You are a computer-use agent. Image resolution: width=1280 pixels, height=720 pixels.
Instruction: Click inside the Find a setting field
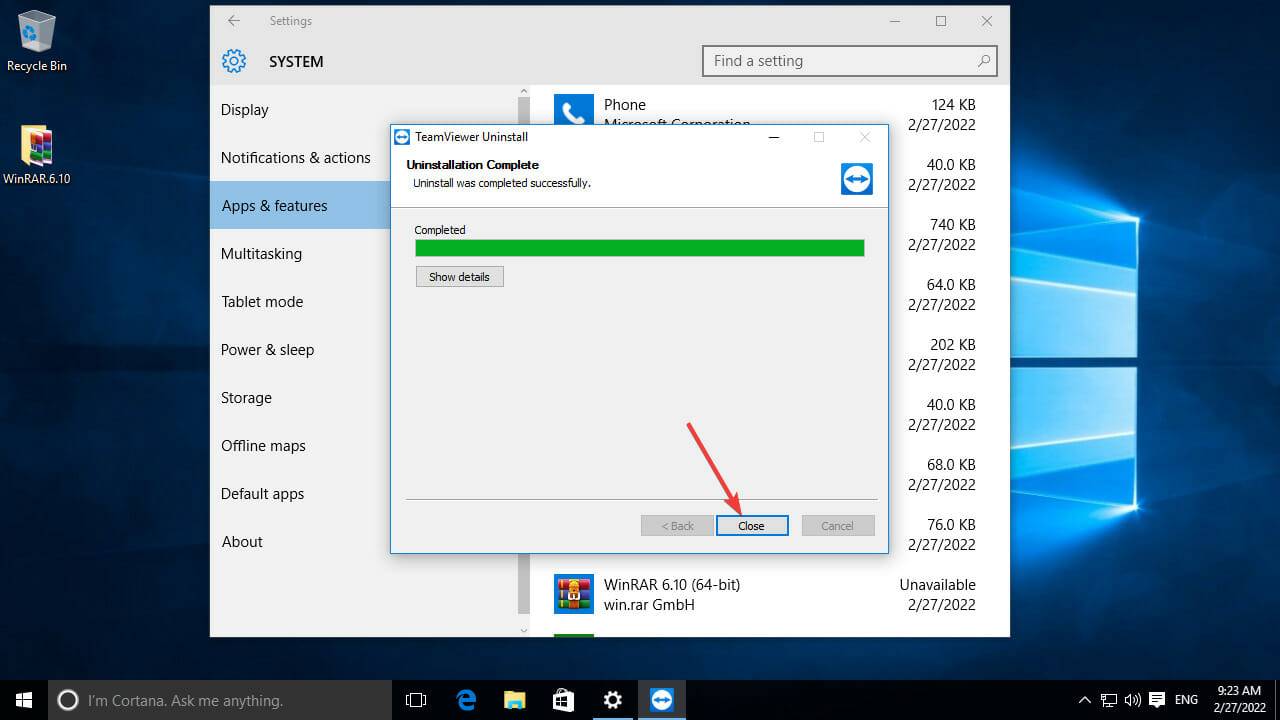(849, 61)
